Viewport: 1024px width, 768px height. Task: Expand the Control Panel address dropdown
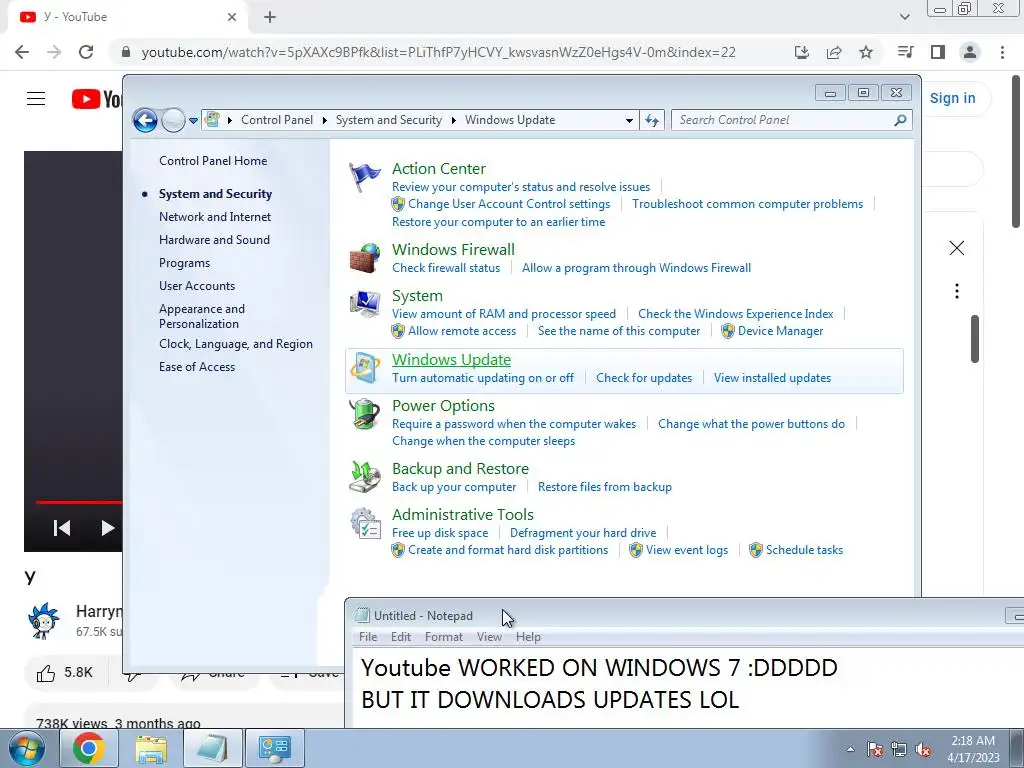coord(629,120)
